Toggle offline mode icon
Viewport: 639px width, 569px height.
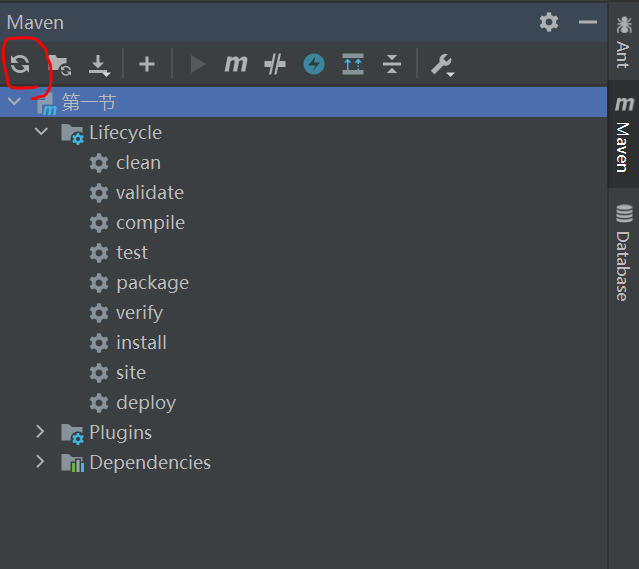(x=275, y=64)
